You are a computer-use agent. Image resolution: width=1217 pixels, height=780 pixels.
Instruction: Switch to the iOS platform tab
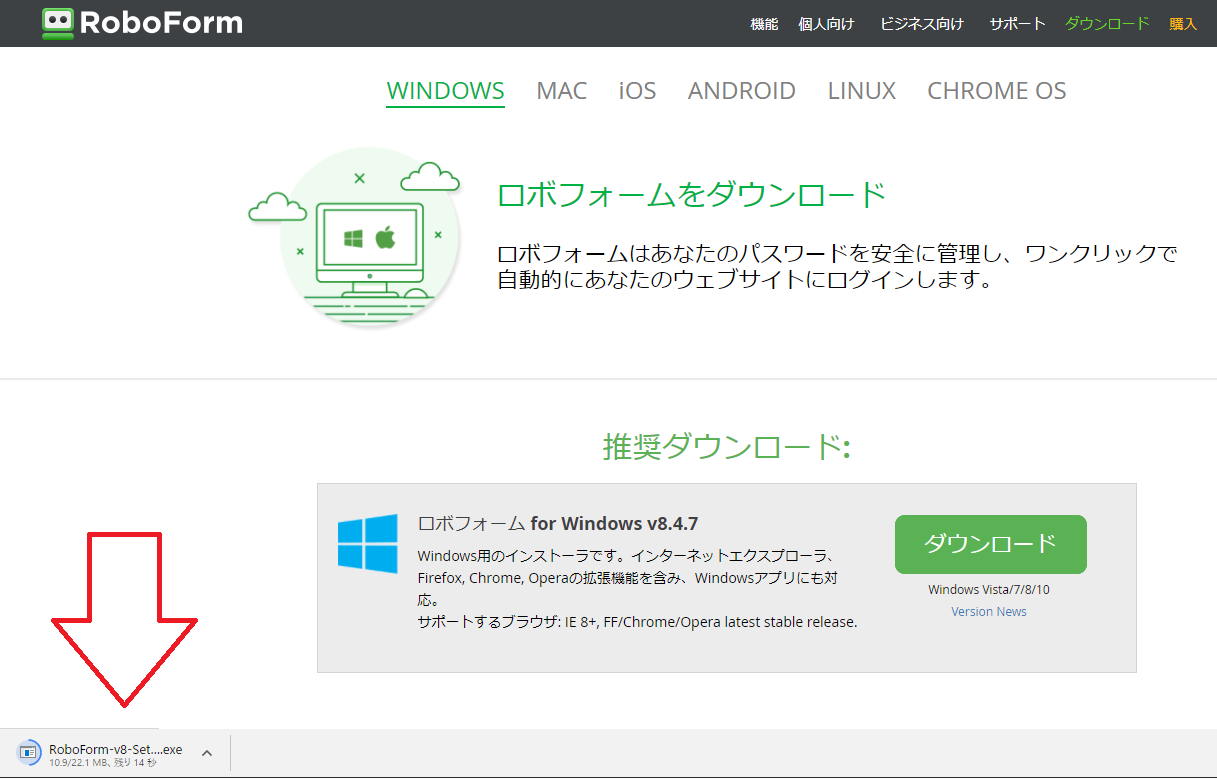pyautogui.click(x=638, y=91)
